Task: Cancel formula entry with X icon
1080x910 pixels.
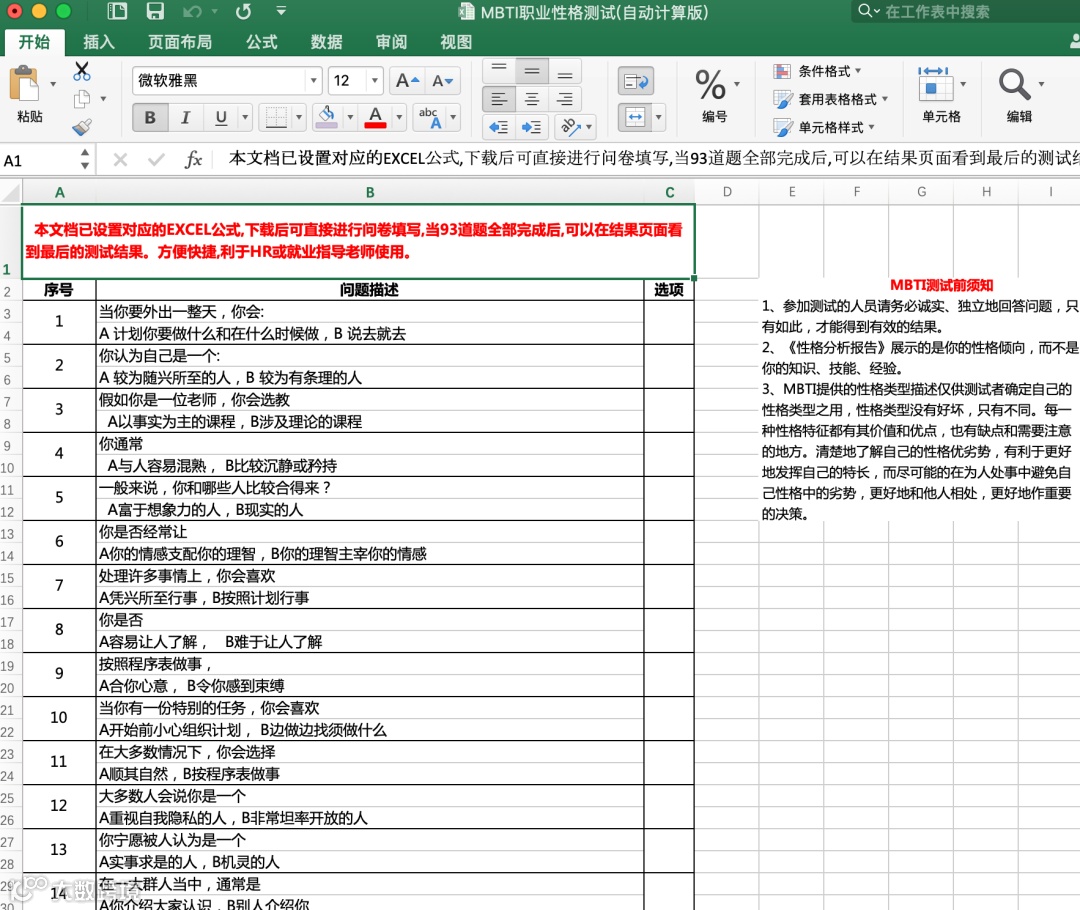Action: [x=120, y=160]
